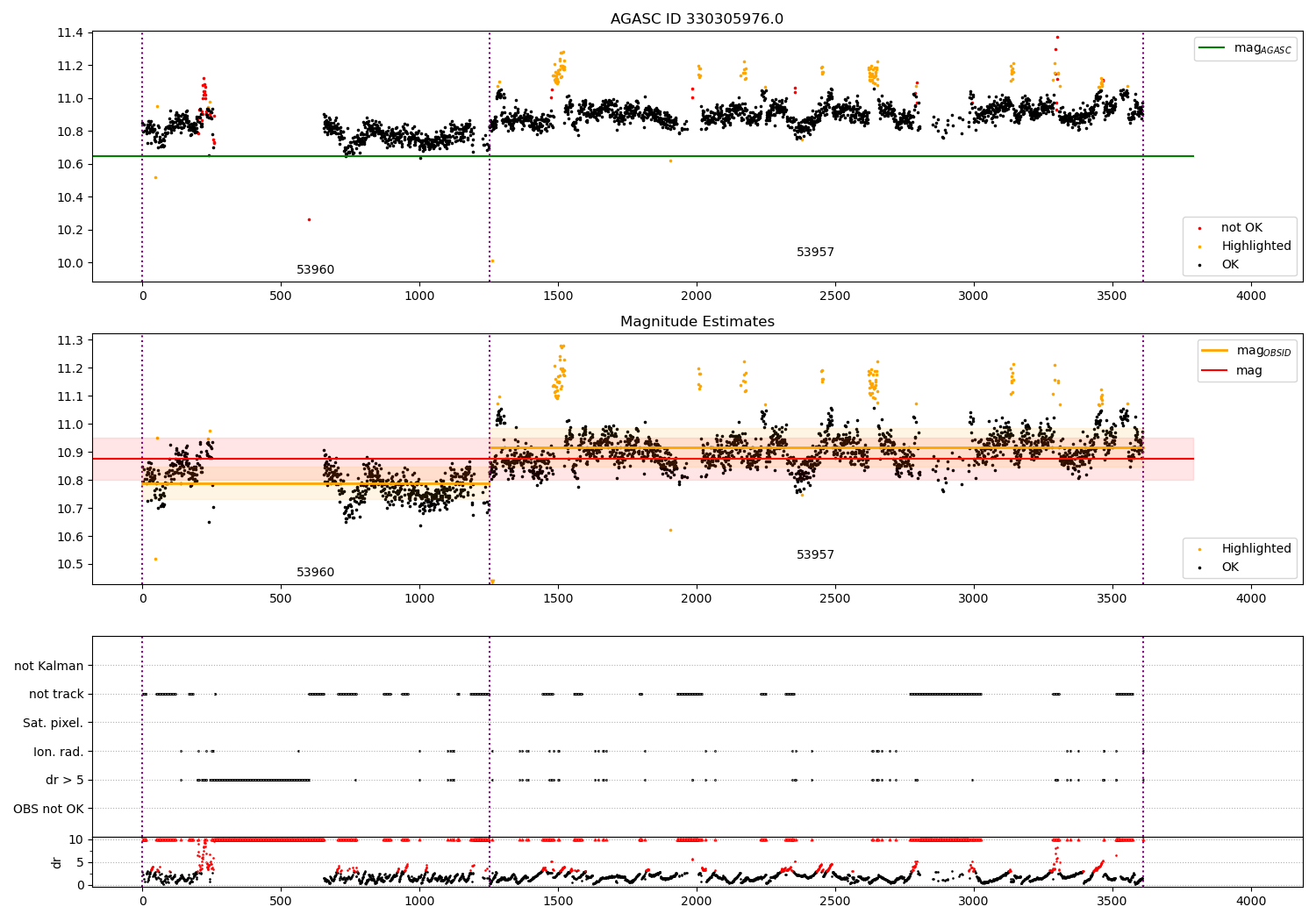Screen dimensions: 1316x921
Task: Click the "53960" label in the top plot
Action: point(315,270)
